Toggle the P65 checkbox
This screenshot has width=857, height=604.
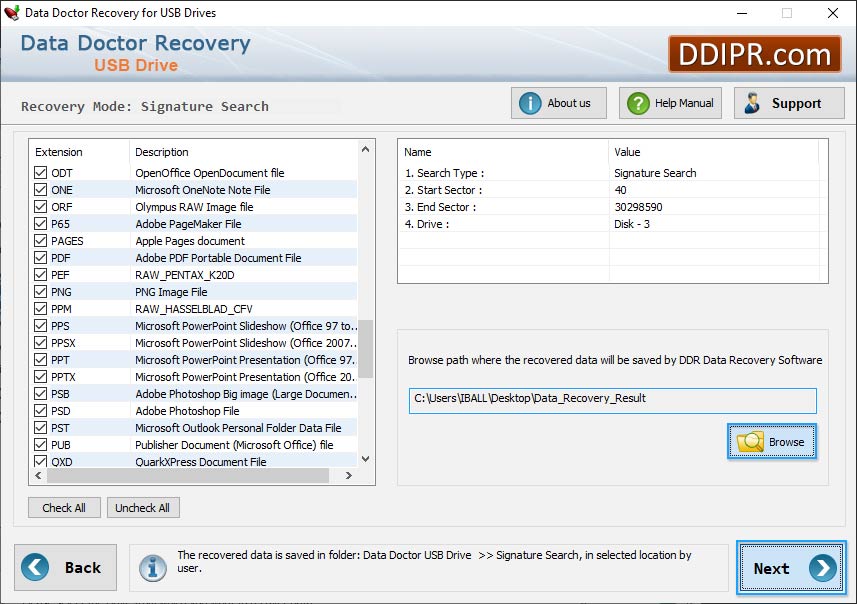coord(40,224)
